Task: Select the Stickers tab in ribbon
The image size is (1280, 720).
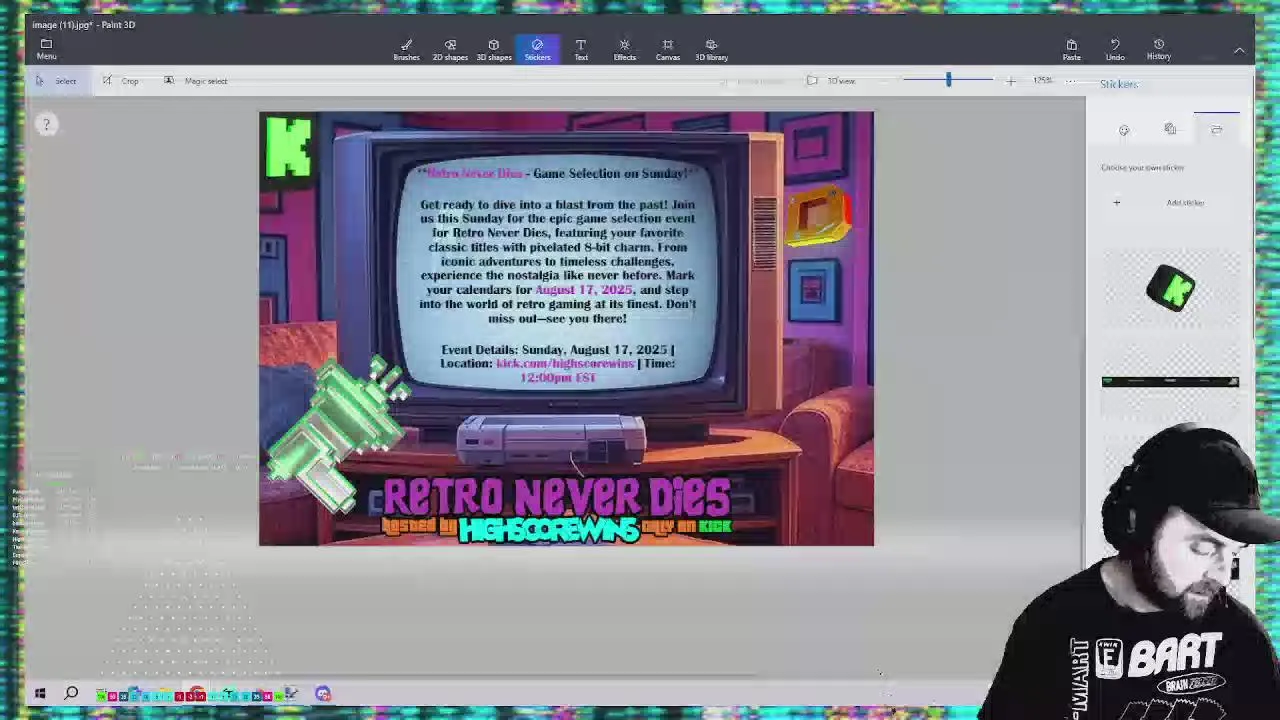Action: click(537, 49)
